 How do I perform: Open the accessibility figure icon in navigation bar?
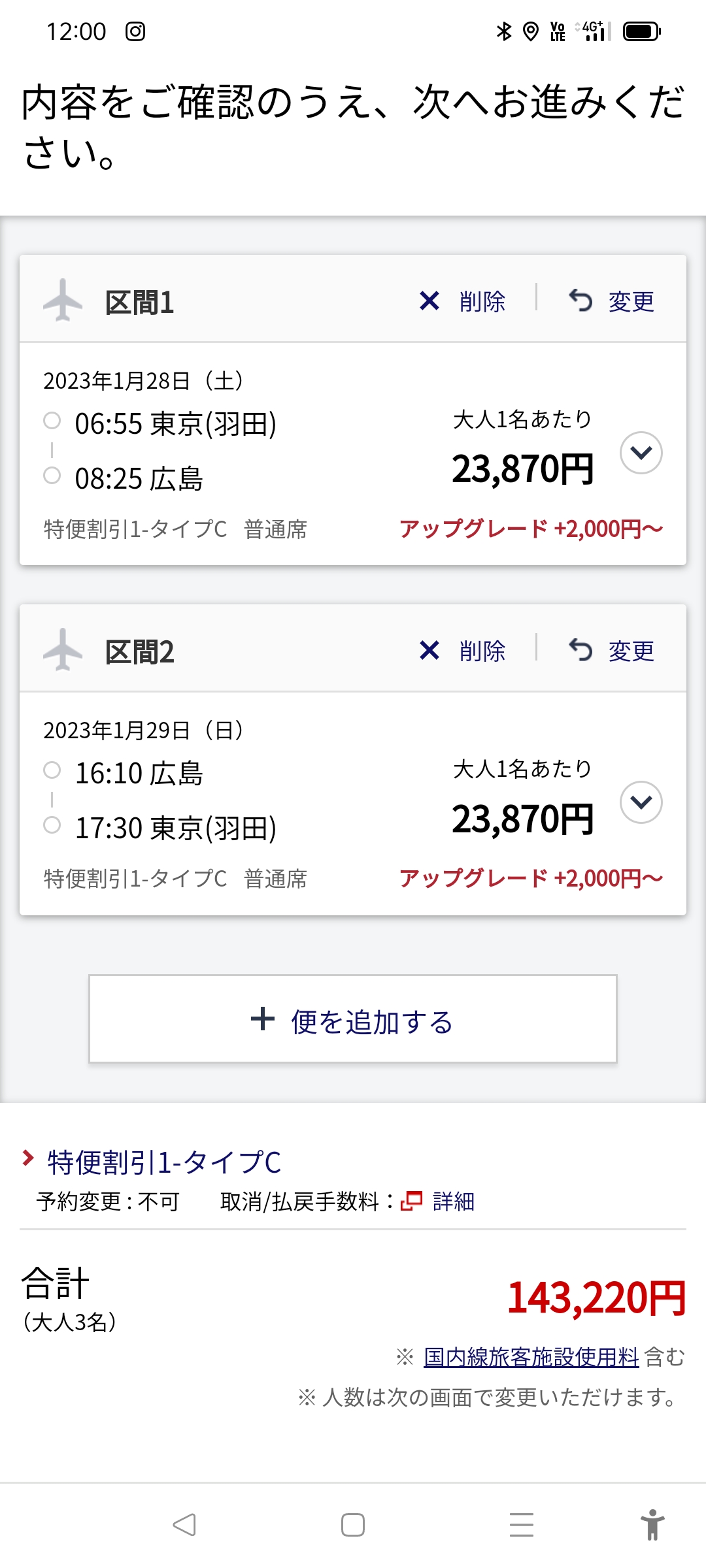pos(652,1525)
